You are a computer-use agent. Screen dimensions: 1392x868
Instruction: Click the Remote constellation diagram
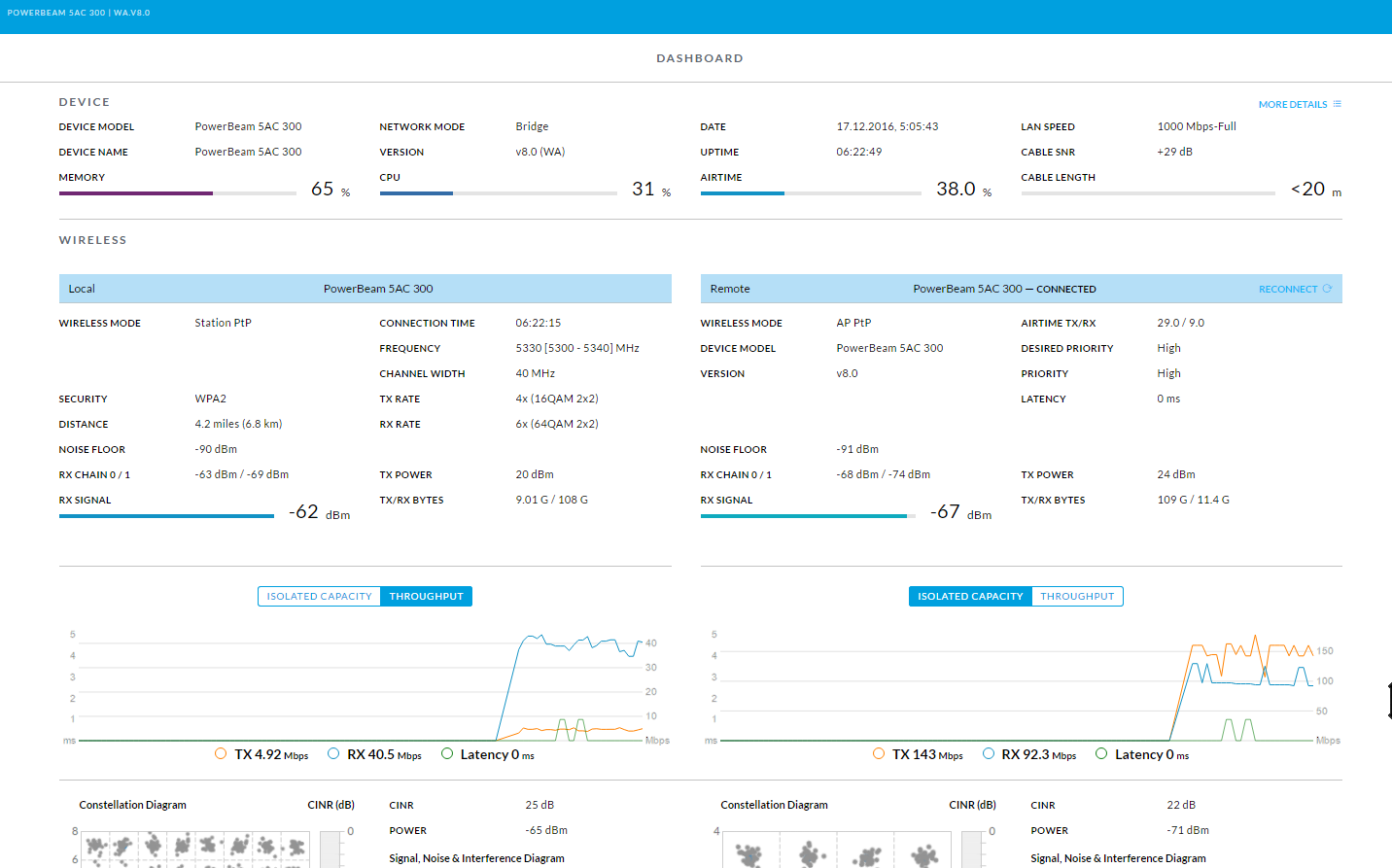[837, 849]
